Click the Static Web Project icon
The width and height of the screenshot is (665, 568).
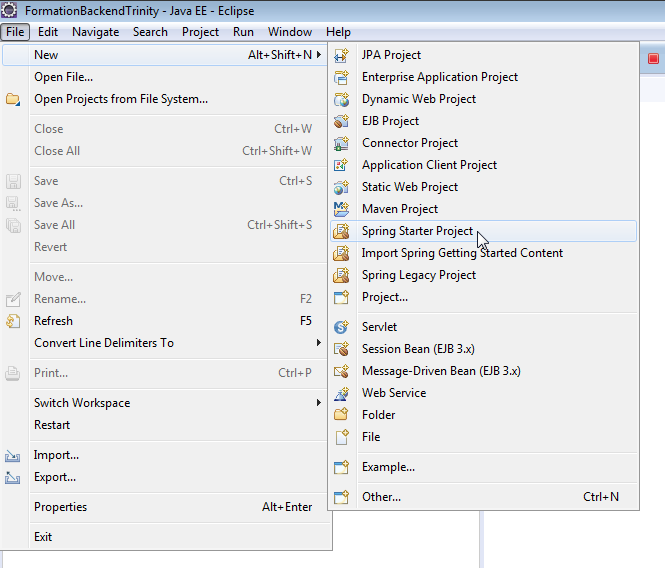[x=341, y=187]
